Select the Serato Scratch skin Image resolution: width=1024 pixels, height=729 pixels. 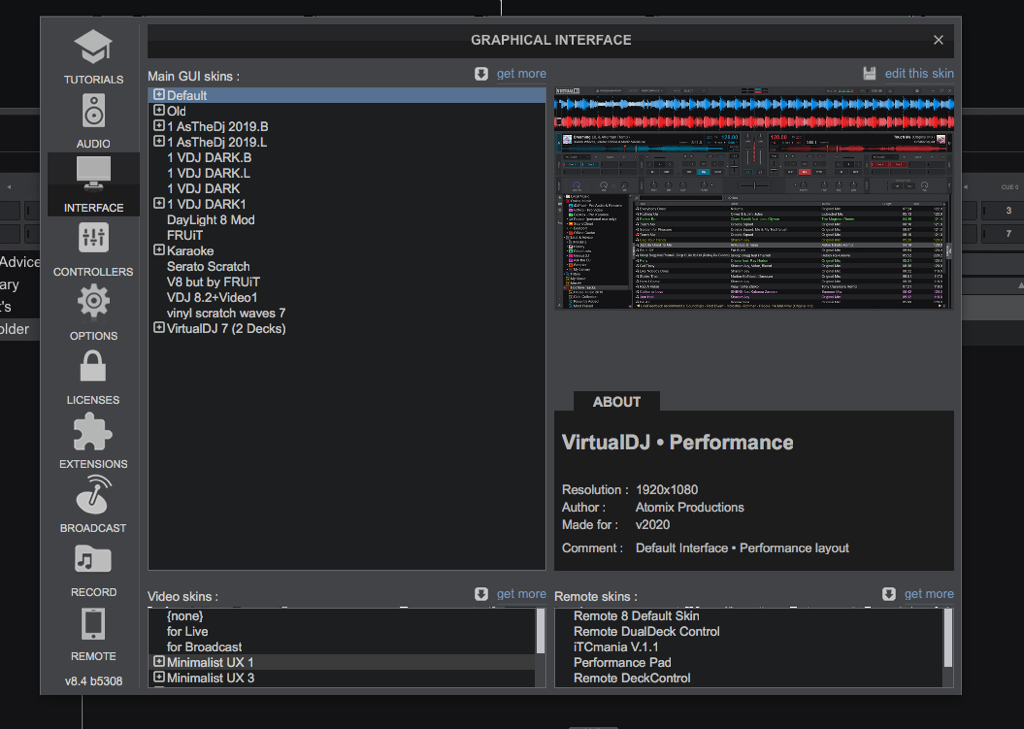tap(208, 267)
